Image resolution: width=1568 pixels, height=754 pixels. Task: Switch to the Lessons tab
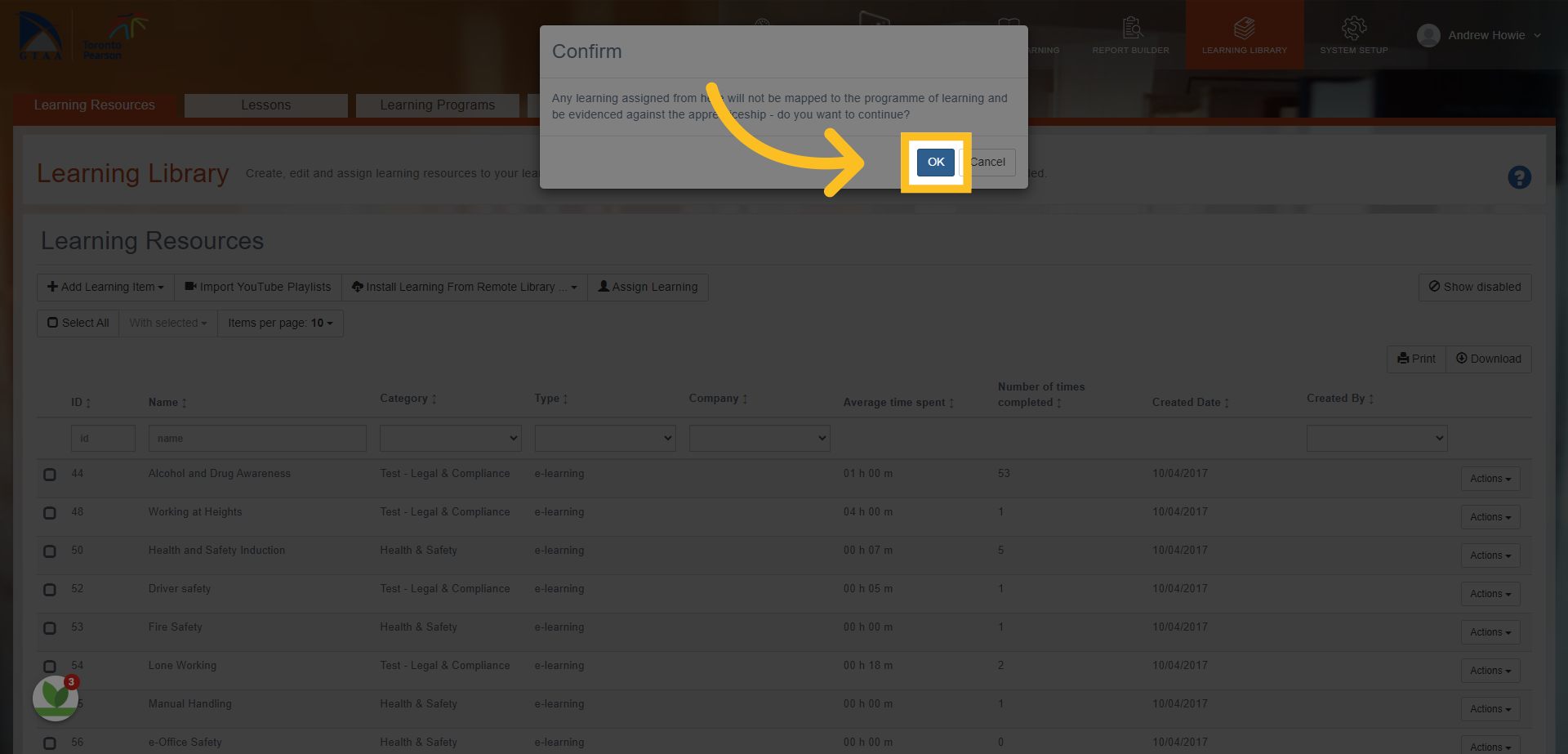pos(266,105)
